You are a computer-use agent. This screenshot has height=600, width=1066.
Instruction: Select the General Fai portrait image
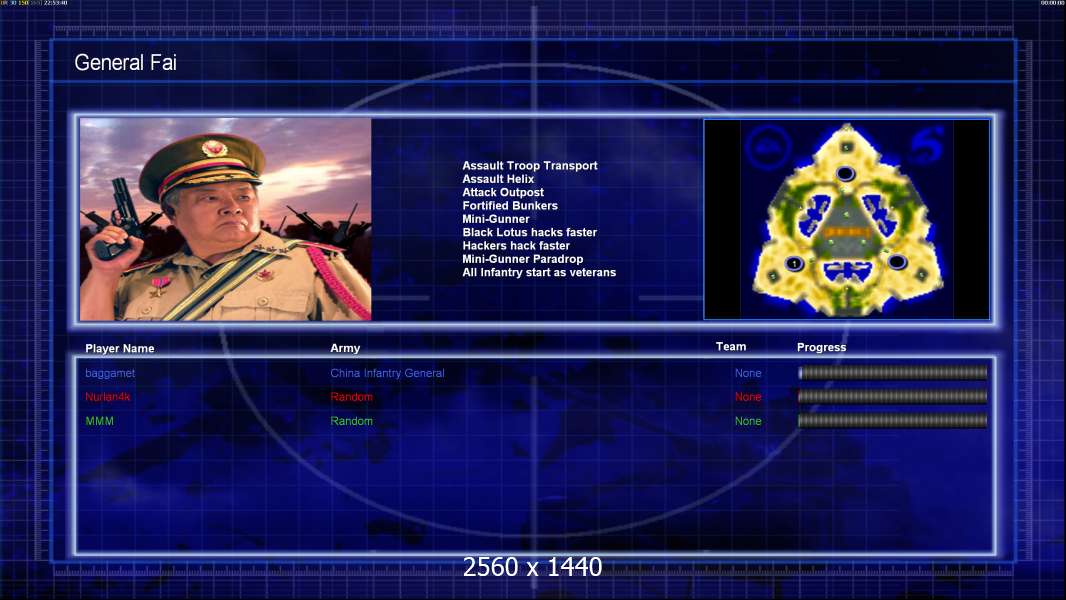click(226, 219)
